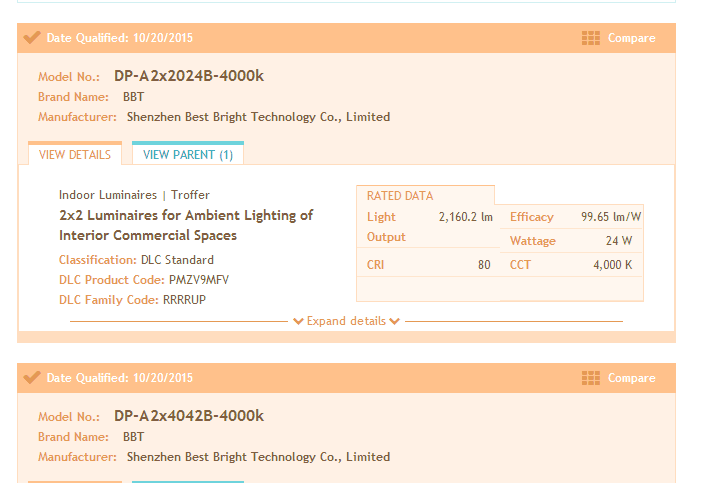Screen dimensions: 709x483
Task: Open the VIEW DETAILS tab
Action: (75, 154)
